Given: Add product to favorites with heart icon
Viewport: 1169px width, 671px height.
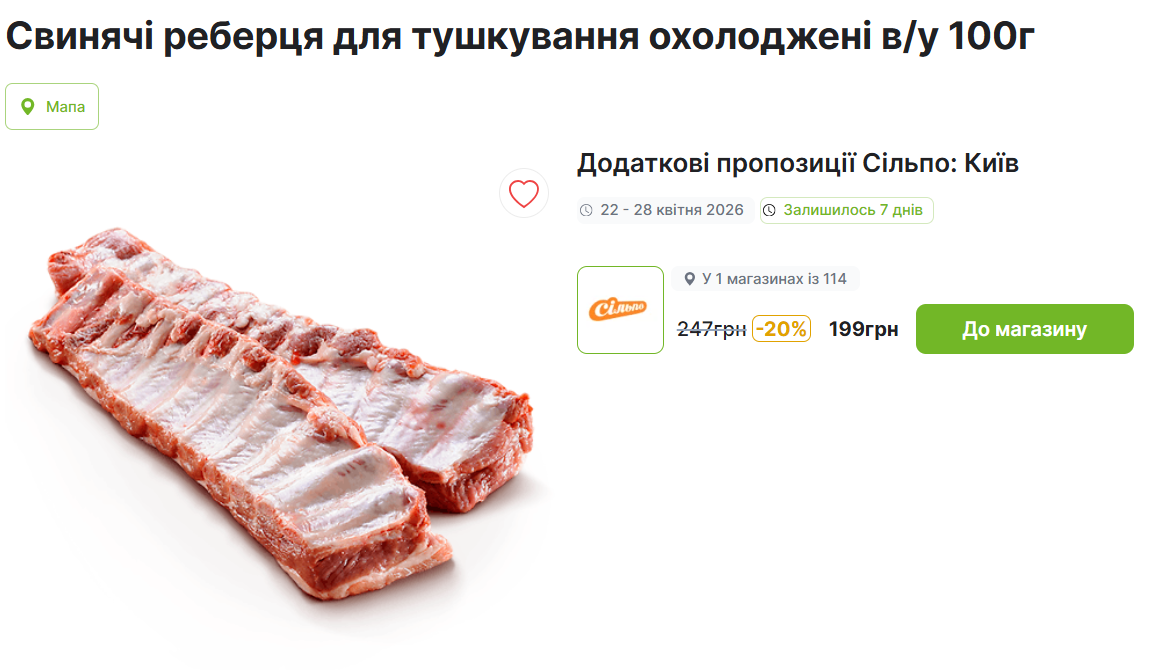Looking at the screenshot, I should coord(524,193).
